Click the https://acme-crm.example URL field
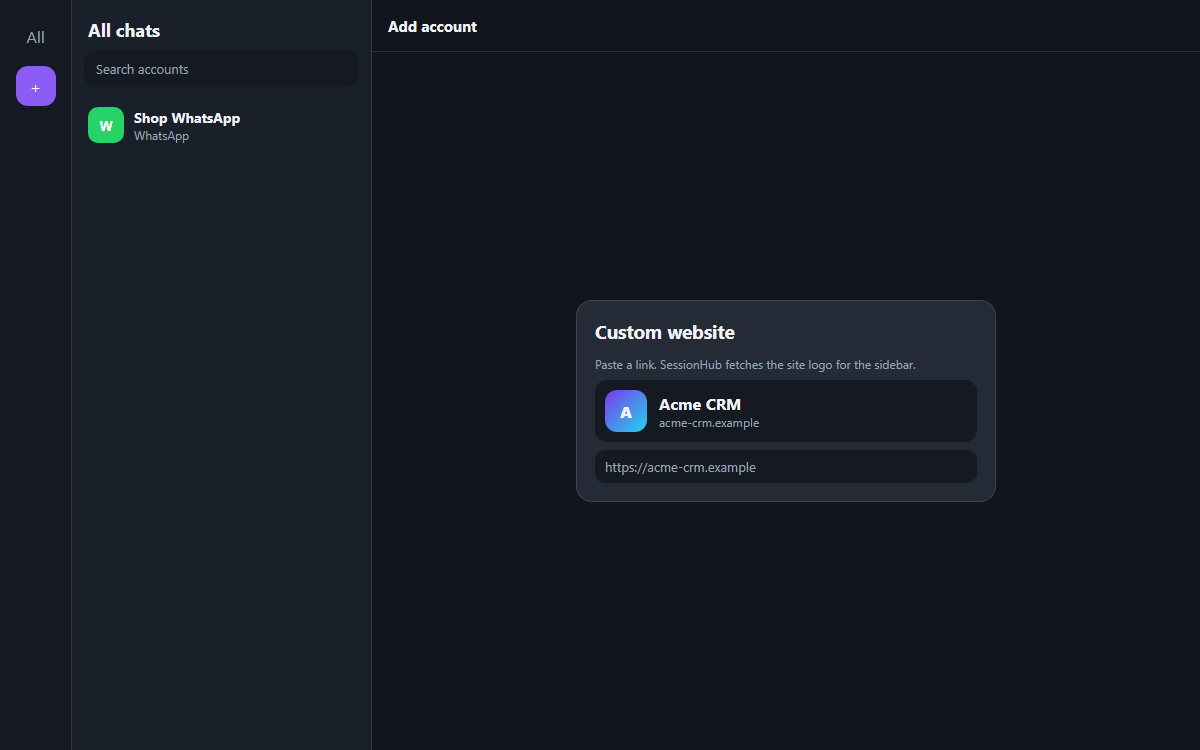Viewport: 1200px width, 750px height. click(x=786, y=467)
